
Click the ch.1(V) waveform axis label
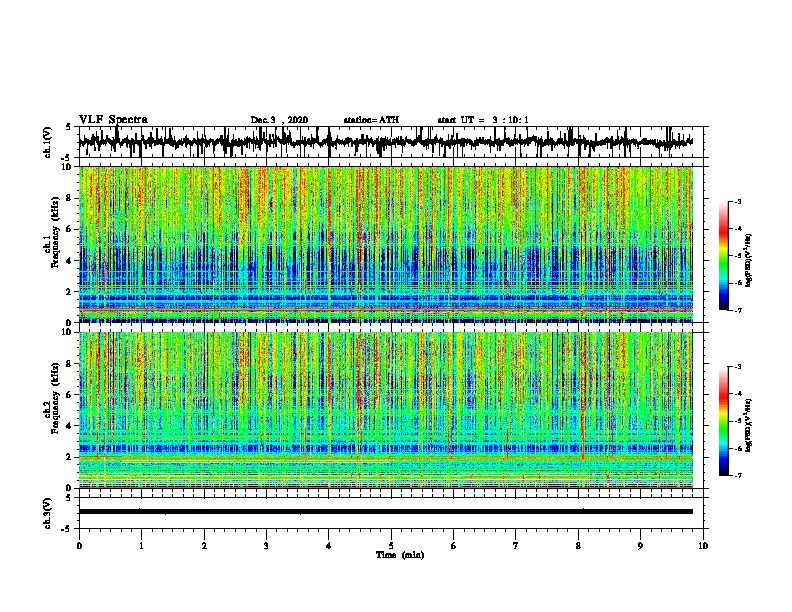click(48, 142)
